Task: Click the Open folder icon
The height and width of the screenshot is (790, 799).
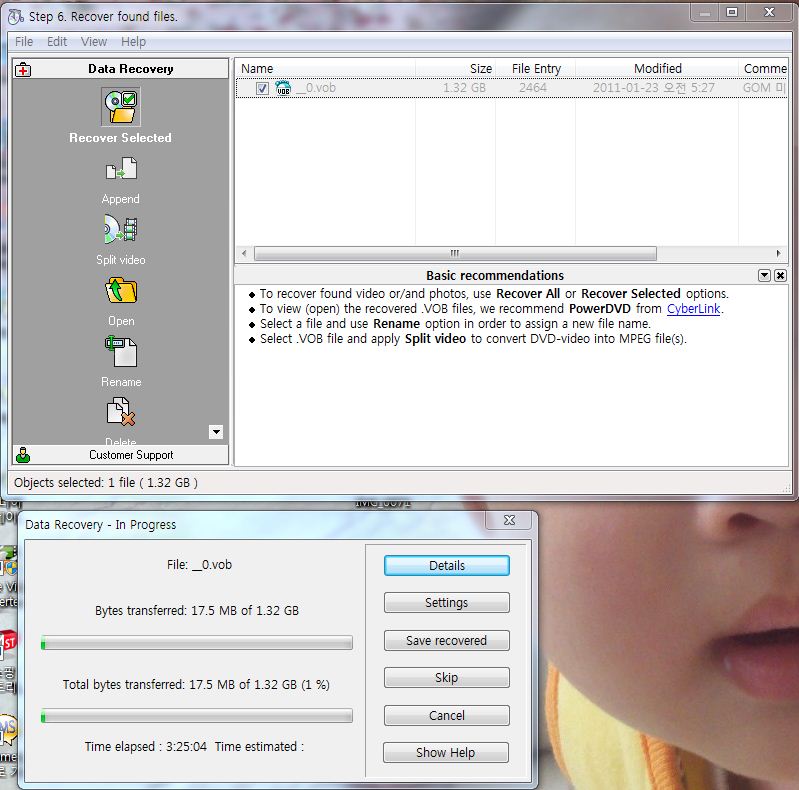Action: 121,291
